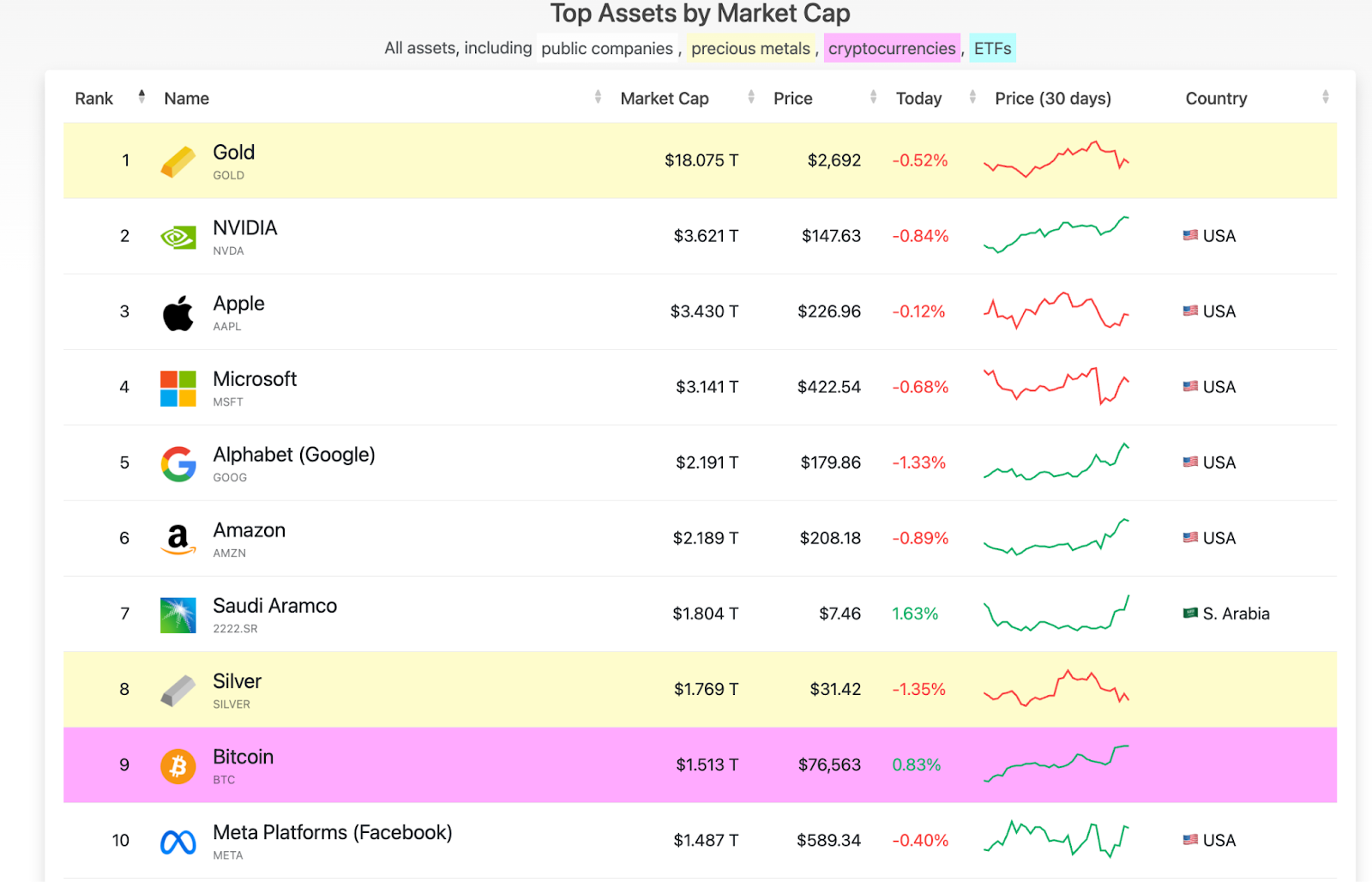Open the ETFs filter link
Screen dimensions: 1372x882
tap(992, 48)
